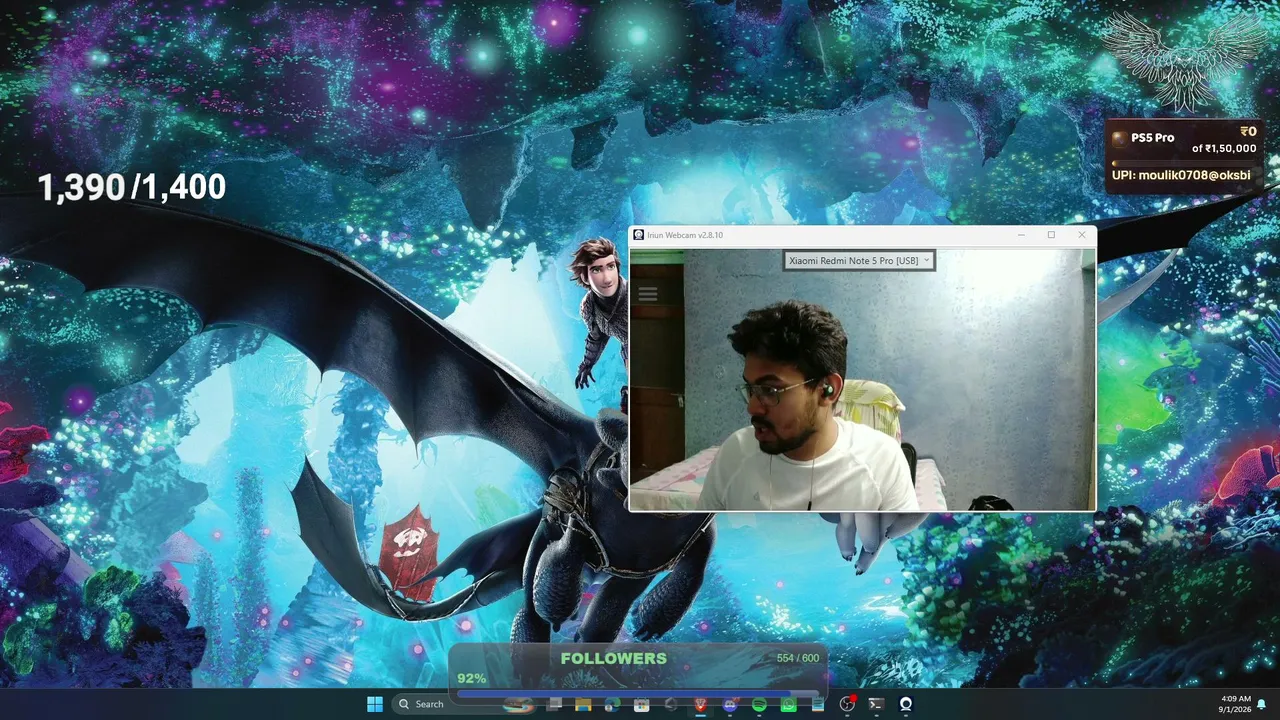Click the followers goal progress bar

click(637, 693)
